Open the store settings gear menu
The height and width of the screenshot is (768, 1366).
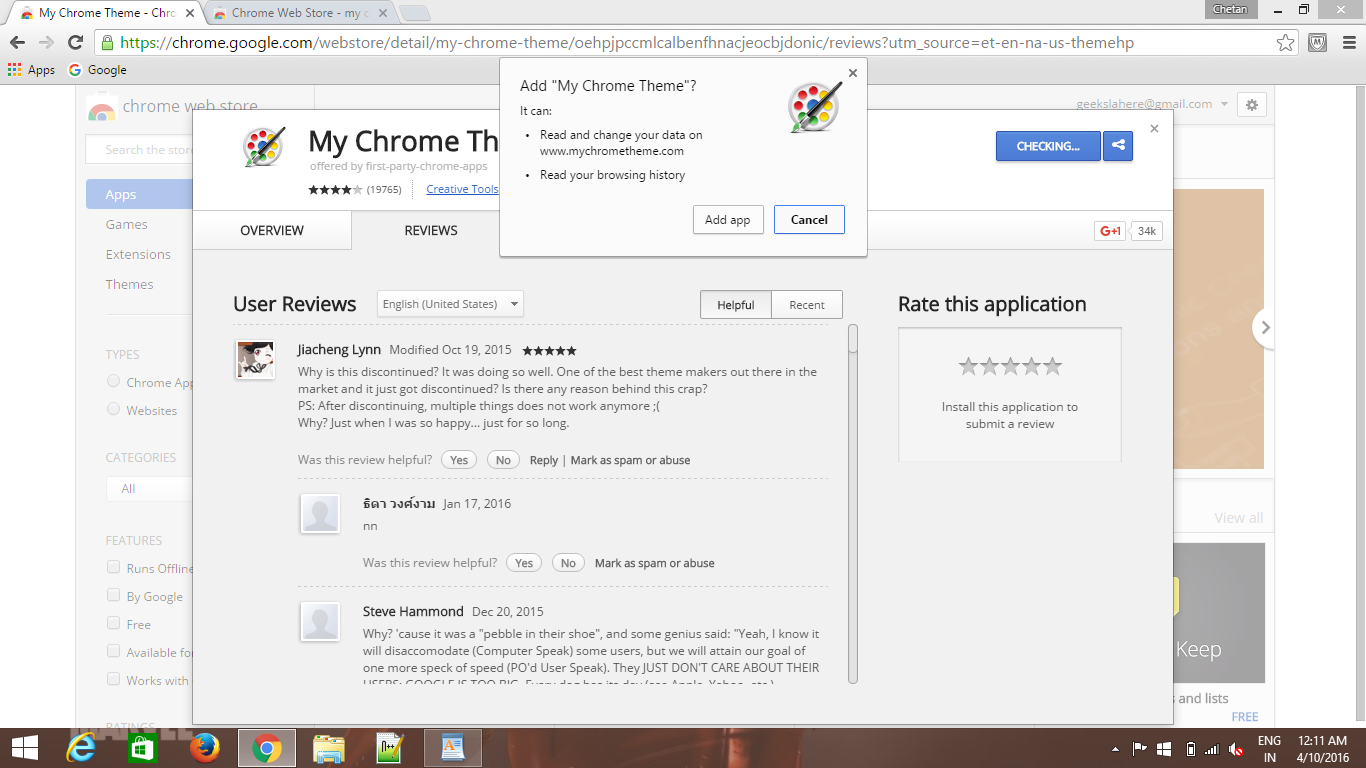[x=1252, y=104]
